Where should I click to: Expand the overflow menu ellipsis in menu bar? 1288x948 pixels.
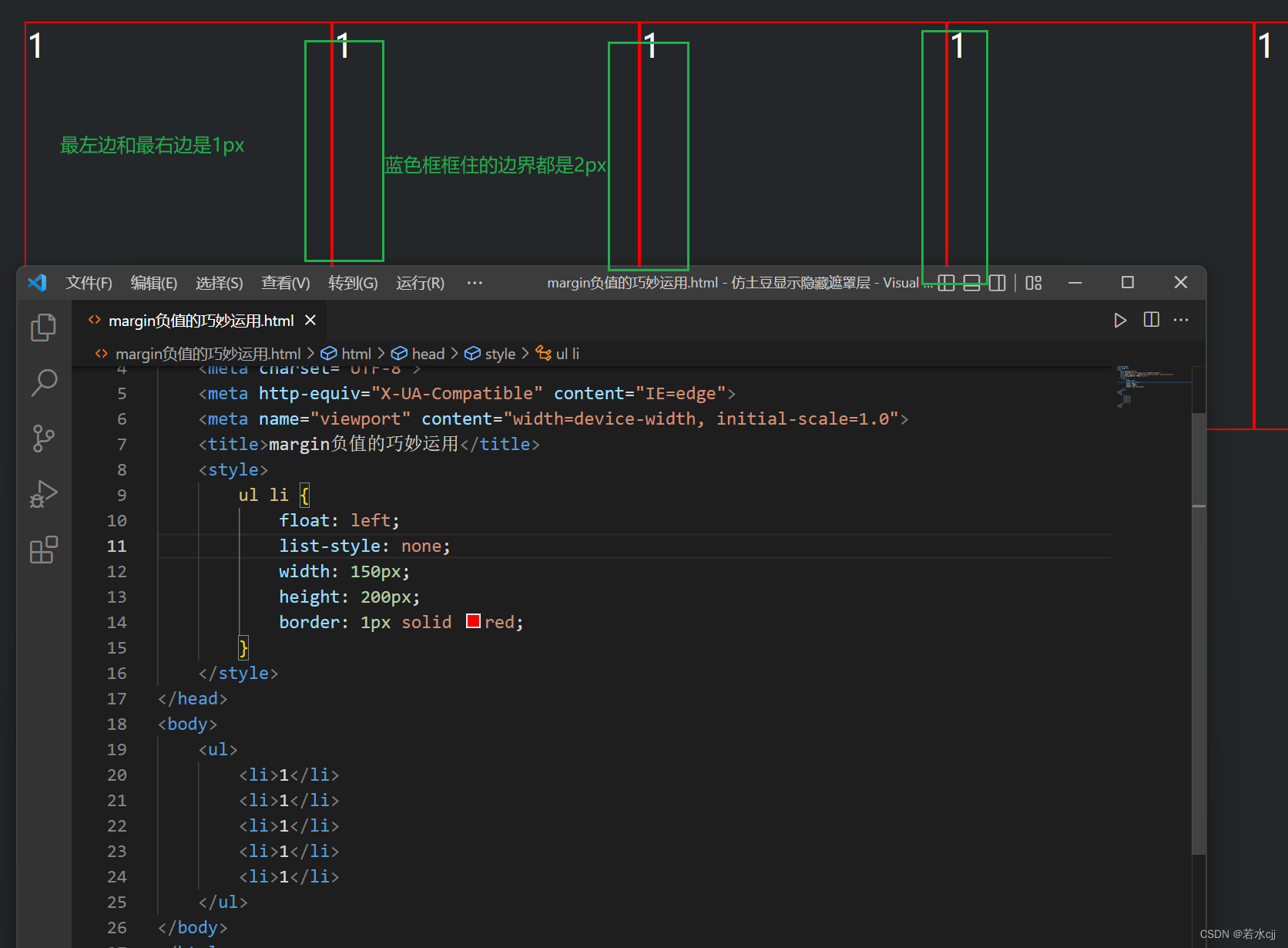[x=475, y=283]
